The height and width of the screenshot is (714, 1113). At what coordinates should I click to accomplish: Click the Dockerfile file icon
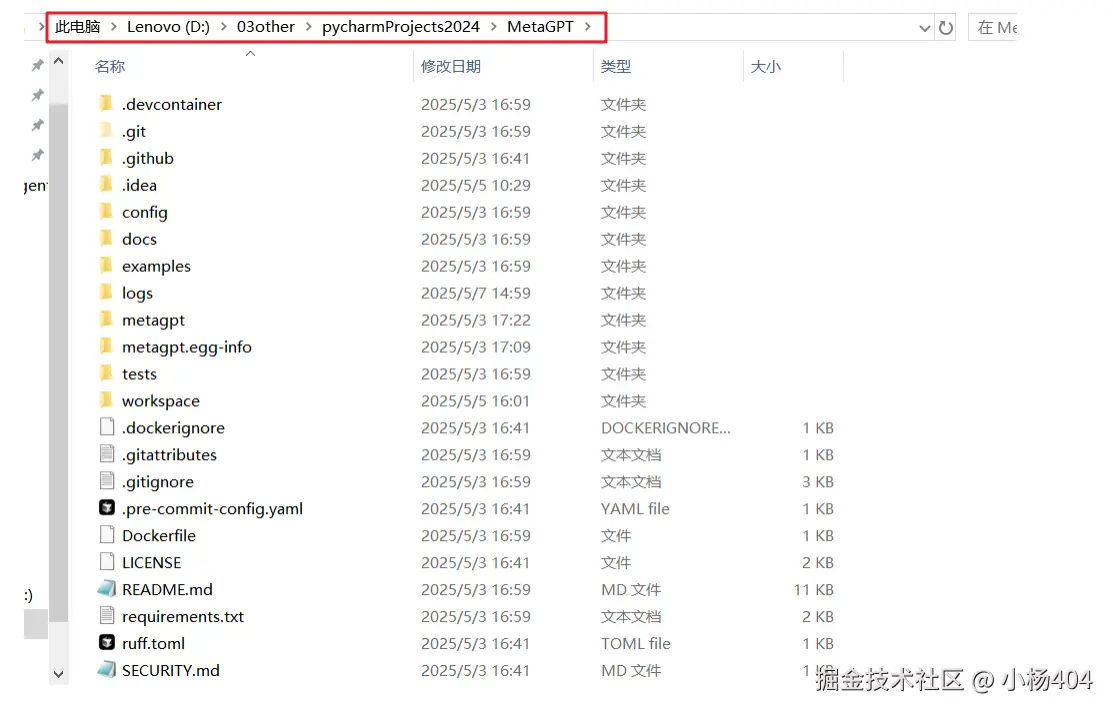tap(106, 534)
